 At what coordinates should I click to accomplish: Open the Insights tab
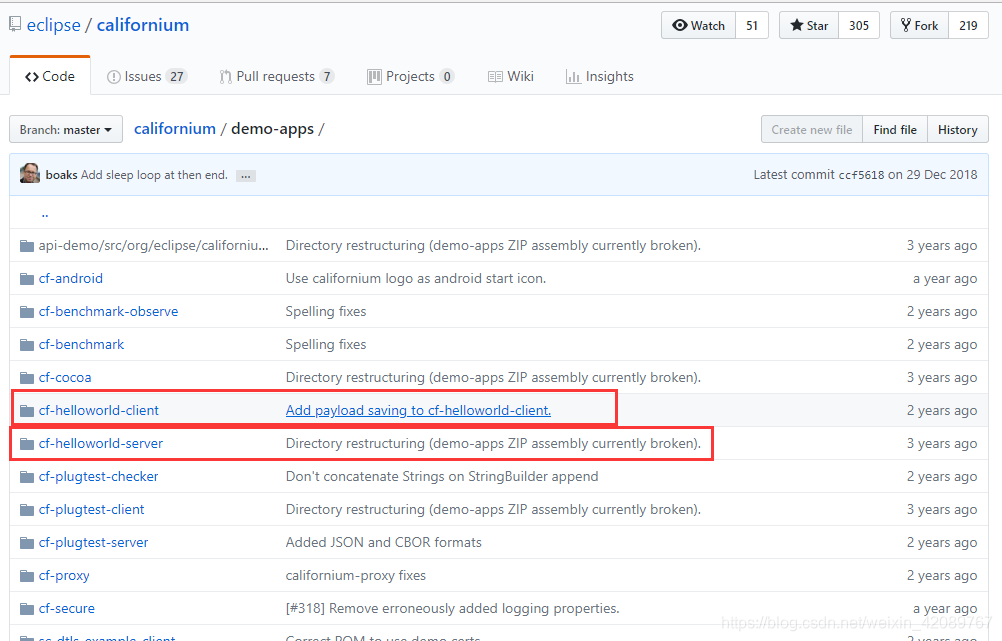point(599,77)
